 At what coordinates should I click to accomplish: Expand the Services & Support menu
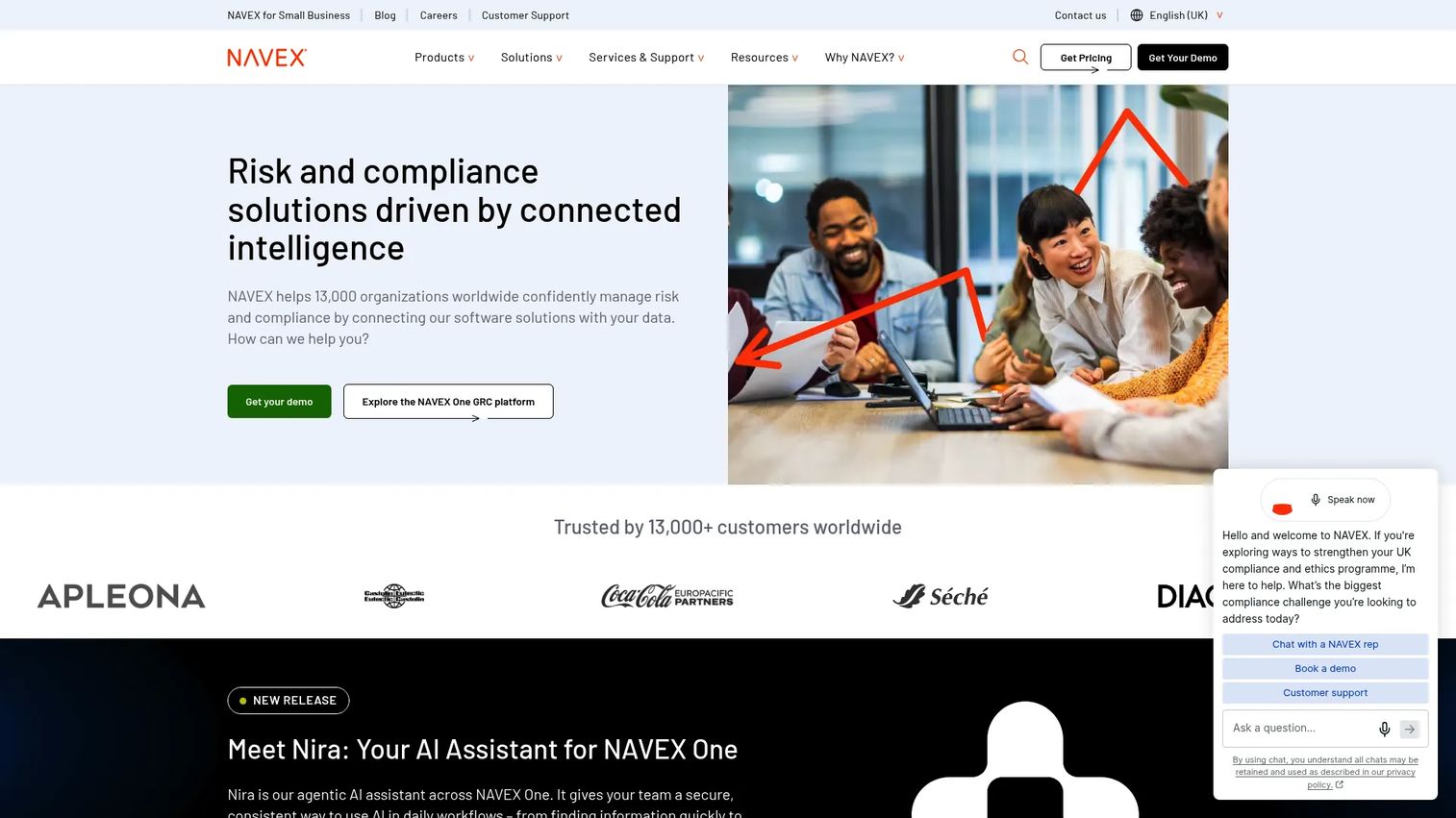pyautogui.click(x=646, y=58)
